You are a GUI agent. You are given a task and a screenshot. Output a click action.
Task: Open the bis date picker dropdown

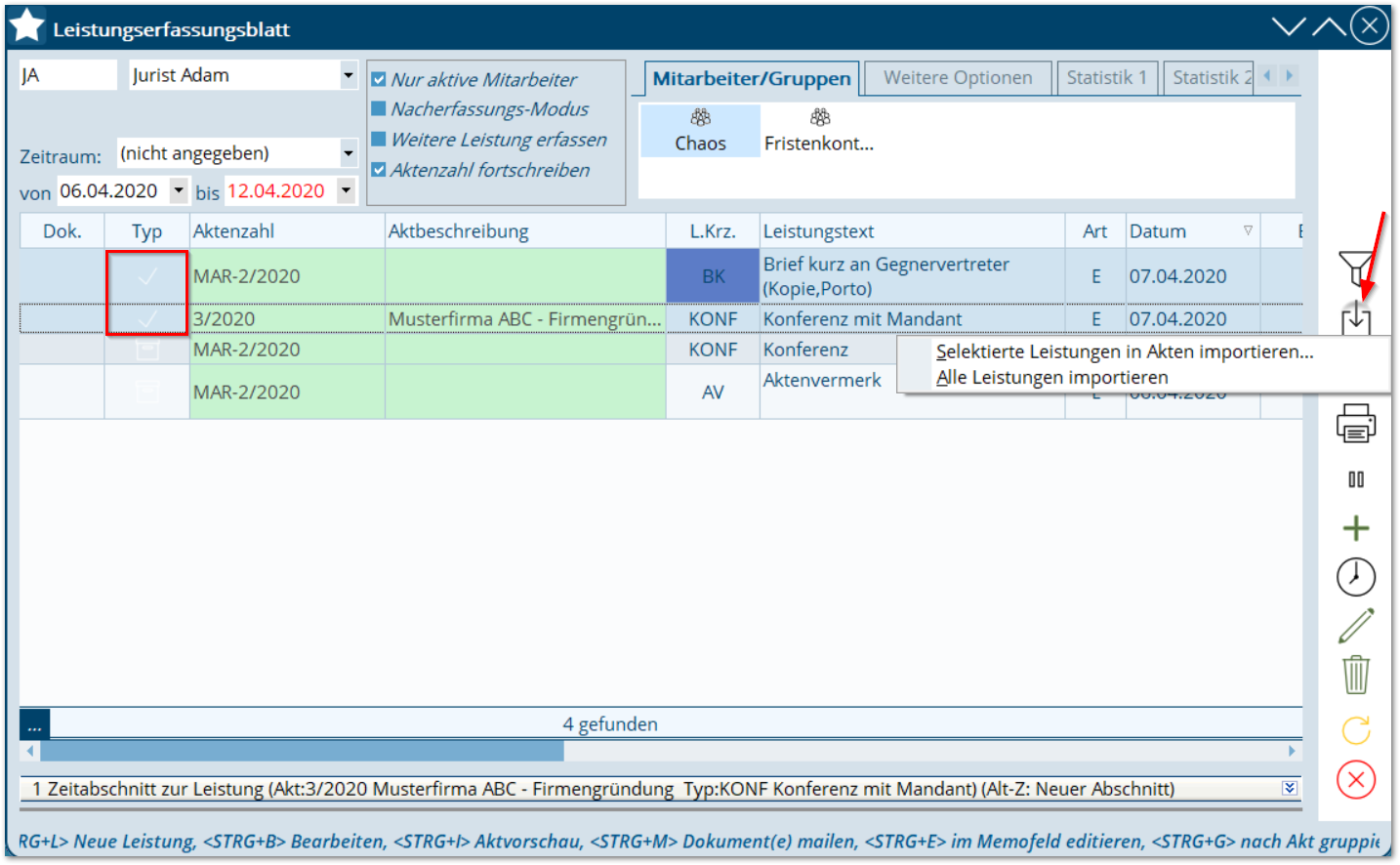(347, 190)
